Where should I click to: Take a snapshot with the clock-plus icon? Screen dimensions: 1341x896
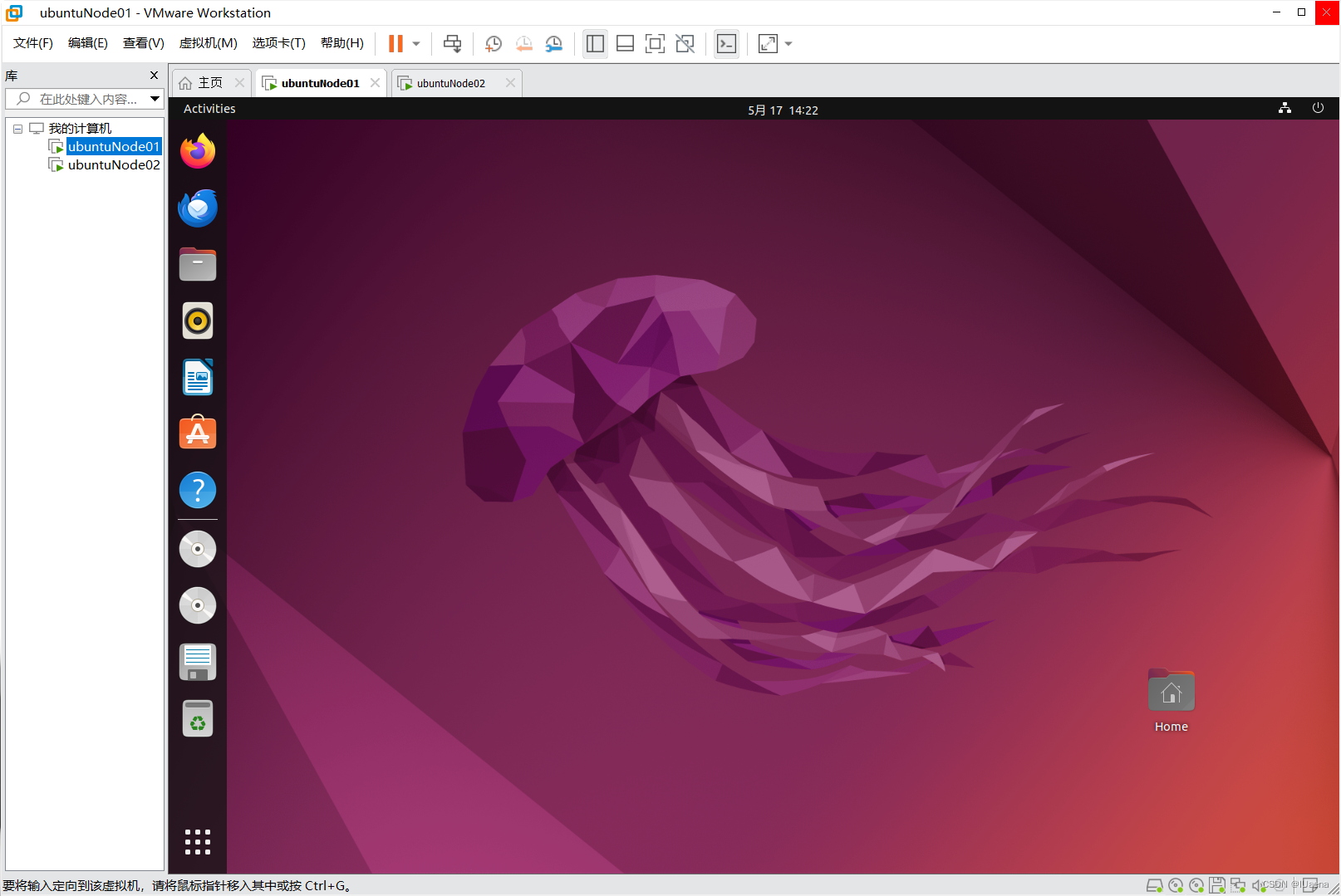[494, 43]
